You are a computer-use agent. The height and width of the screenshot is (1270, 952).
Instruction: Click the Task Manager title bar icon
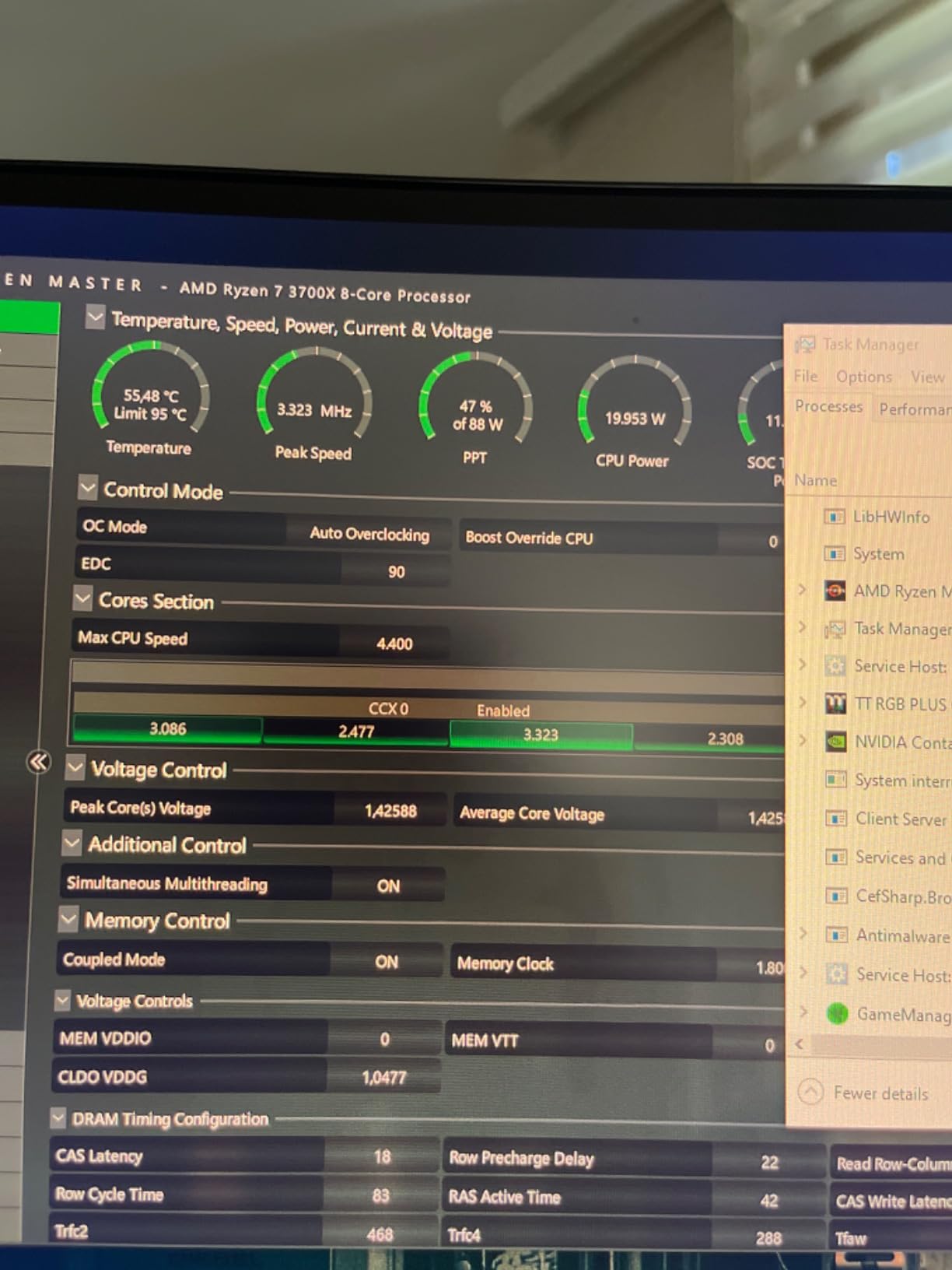805,344
